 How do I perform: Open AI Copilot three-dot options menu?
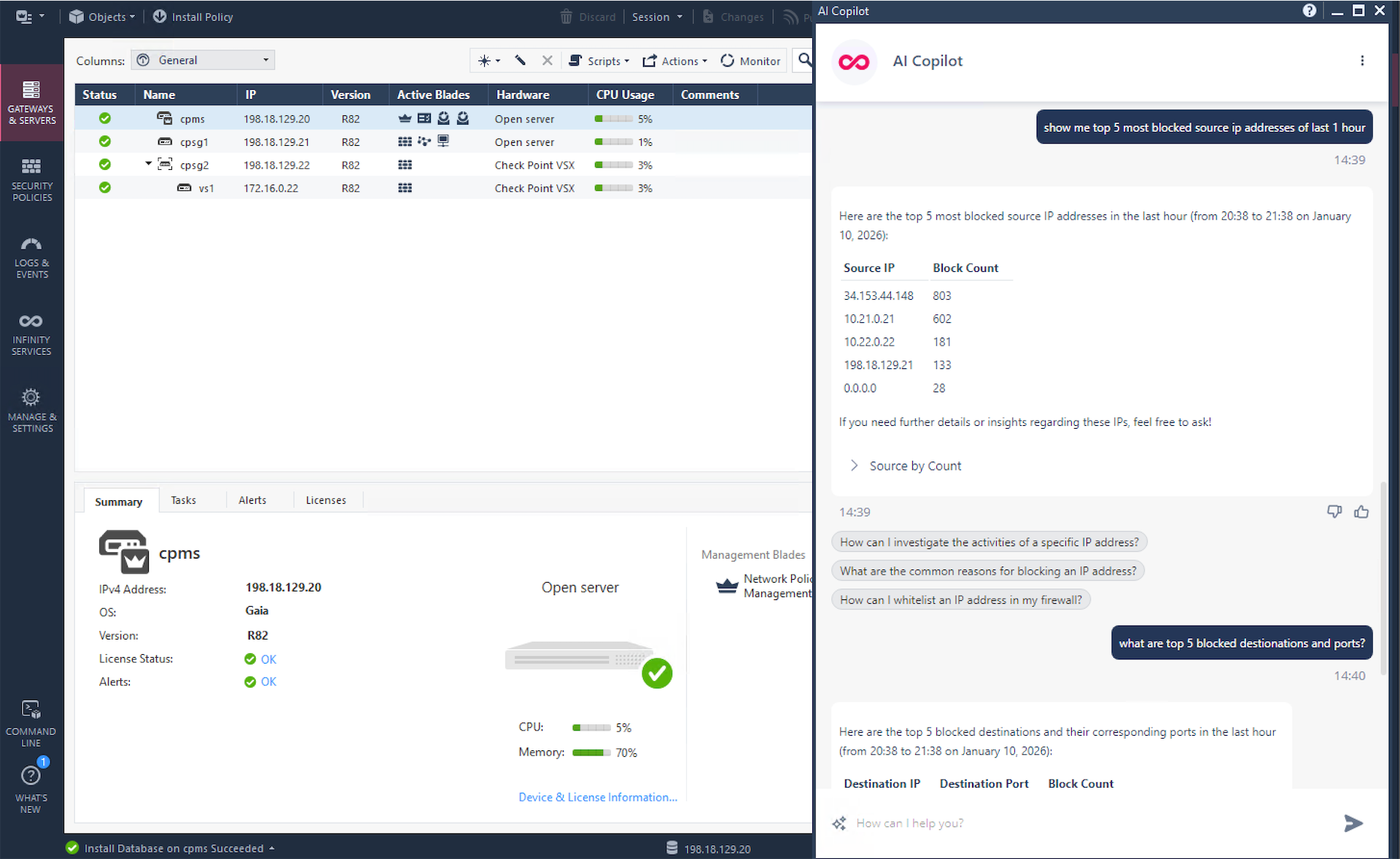(1361, 61)
